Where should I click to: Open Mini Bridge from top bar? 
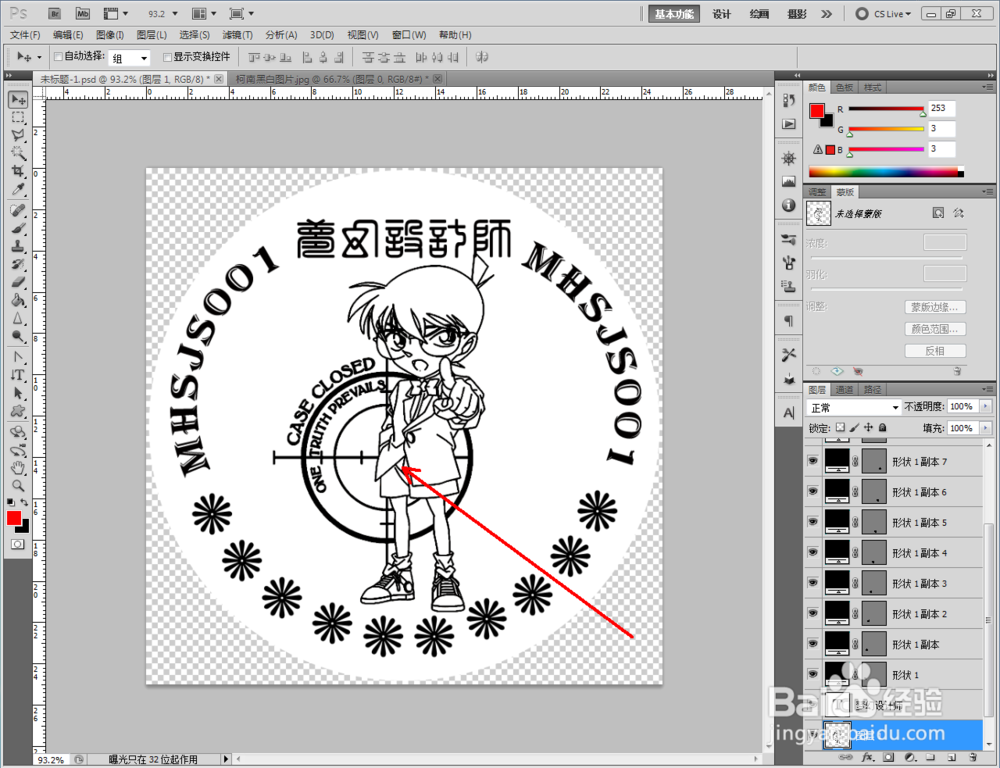point(82,13)
